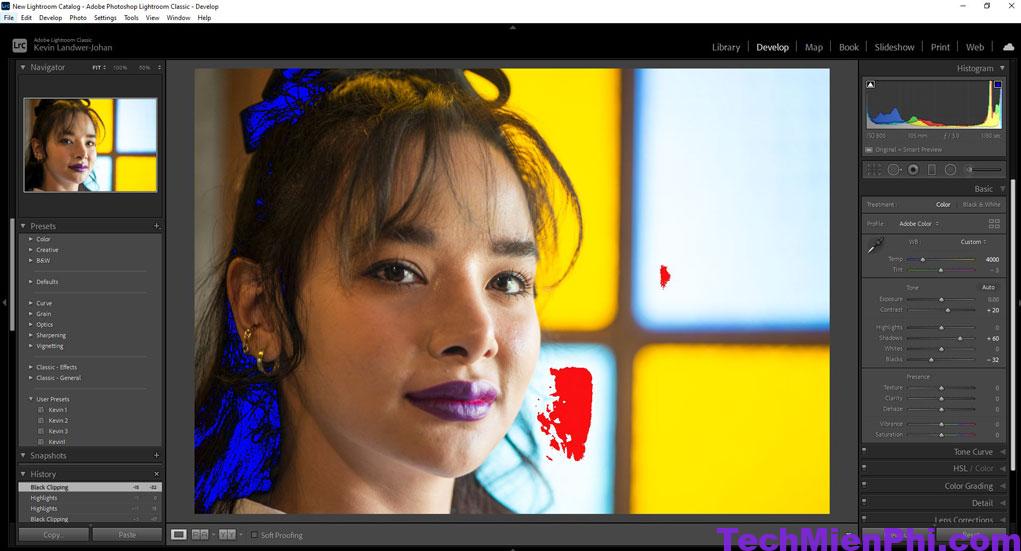Toggle Color Grading panel on/off switch
Screen dimensions: 1021x551
pos(865,485)
